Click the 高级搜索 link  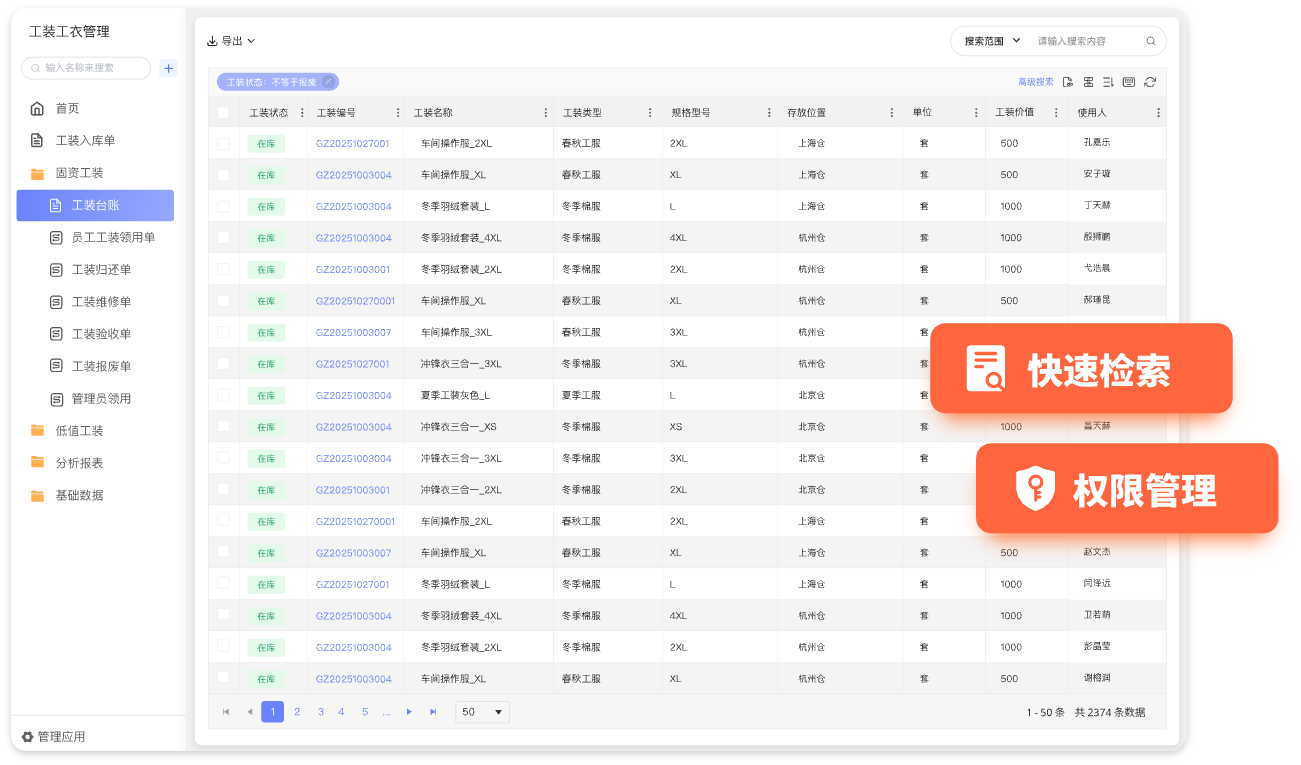1035,82
